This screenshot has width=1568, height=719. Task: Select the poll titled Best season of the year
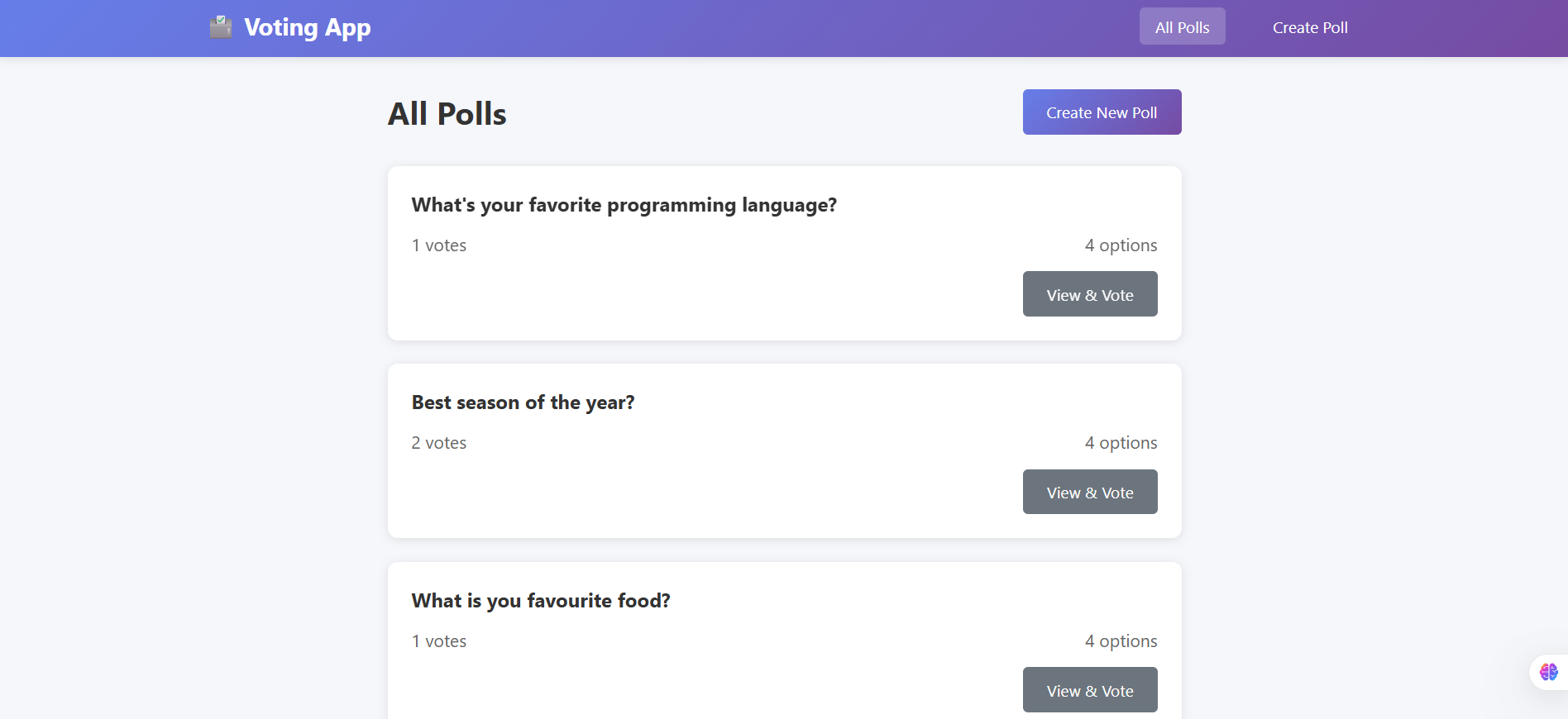(523, 402)
